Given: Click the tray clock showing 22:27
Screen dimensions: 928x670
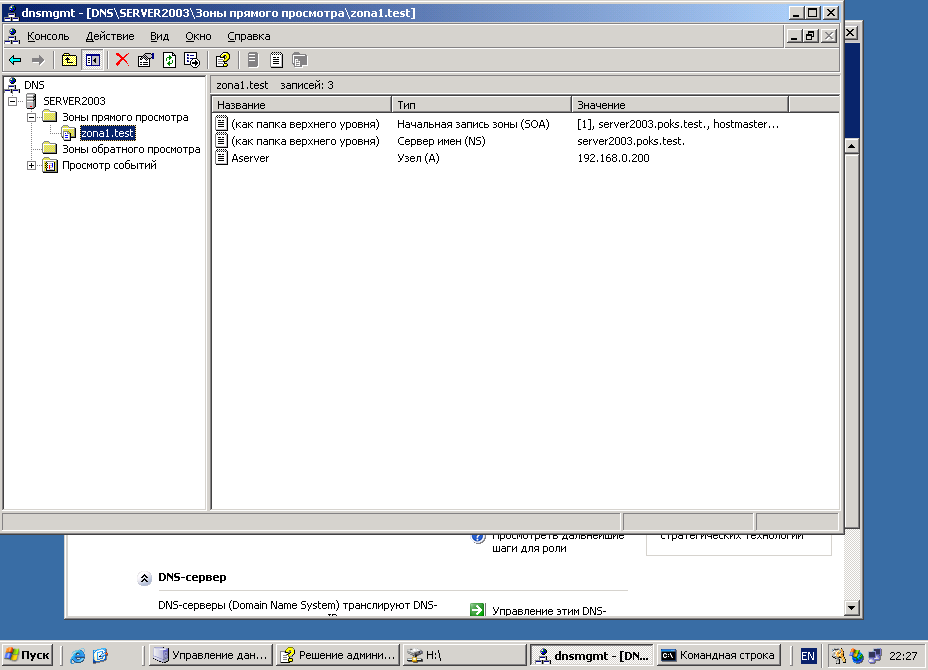Looking at the screenshot, I should pos(903,656).
